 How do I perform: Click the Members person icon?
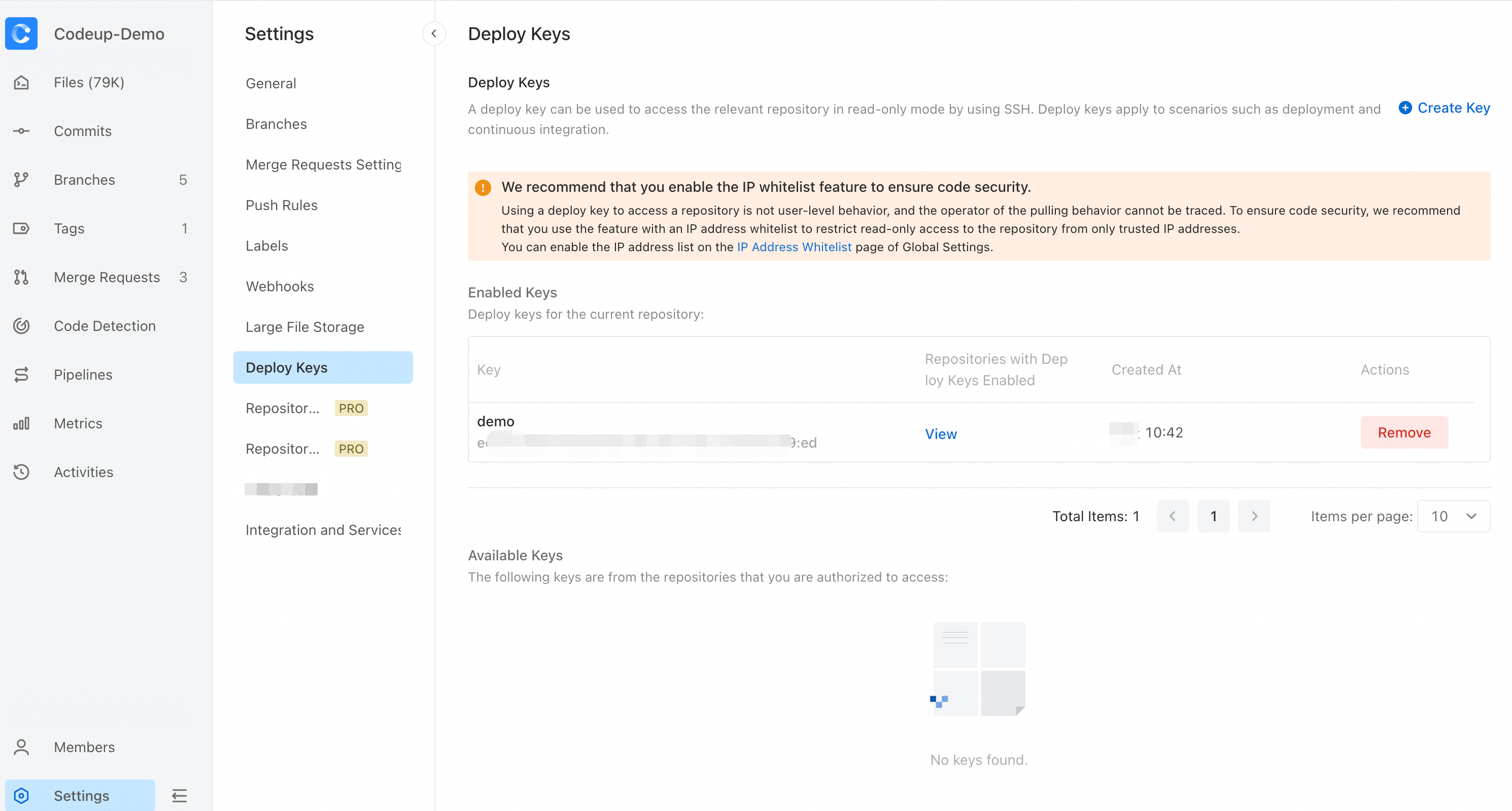pyautogui.click(x=21, y=747)
